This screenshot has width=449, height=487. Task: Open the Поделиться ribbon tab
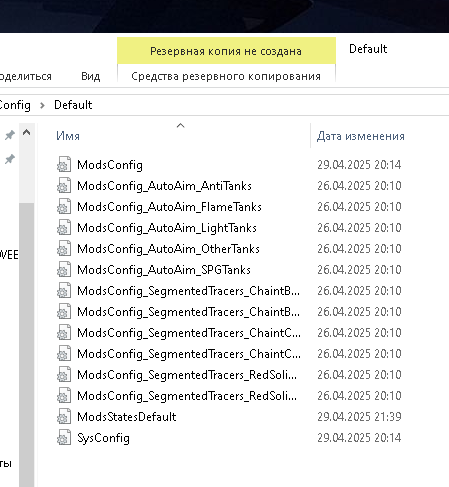pos(25,76)
